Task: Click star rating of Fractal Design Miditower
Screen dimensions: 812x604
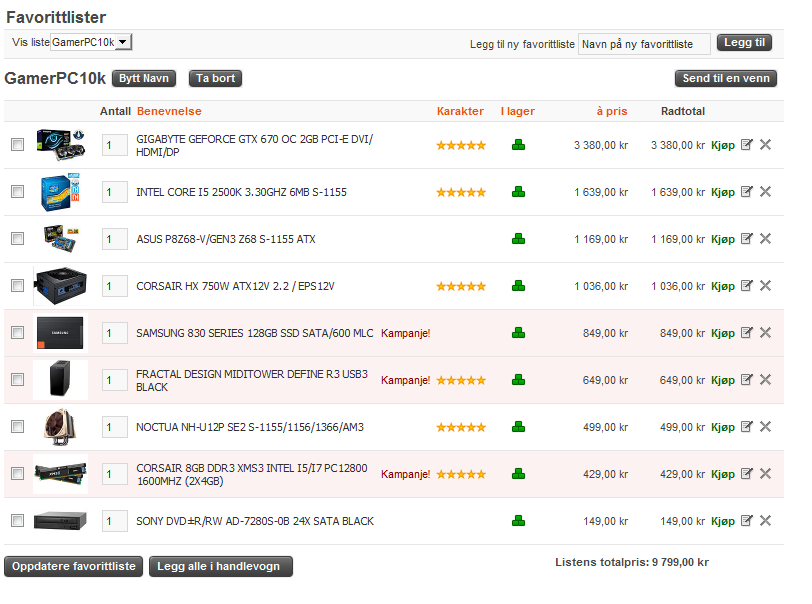Action: click(461, 380)
